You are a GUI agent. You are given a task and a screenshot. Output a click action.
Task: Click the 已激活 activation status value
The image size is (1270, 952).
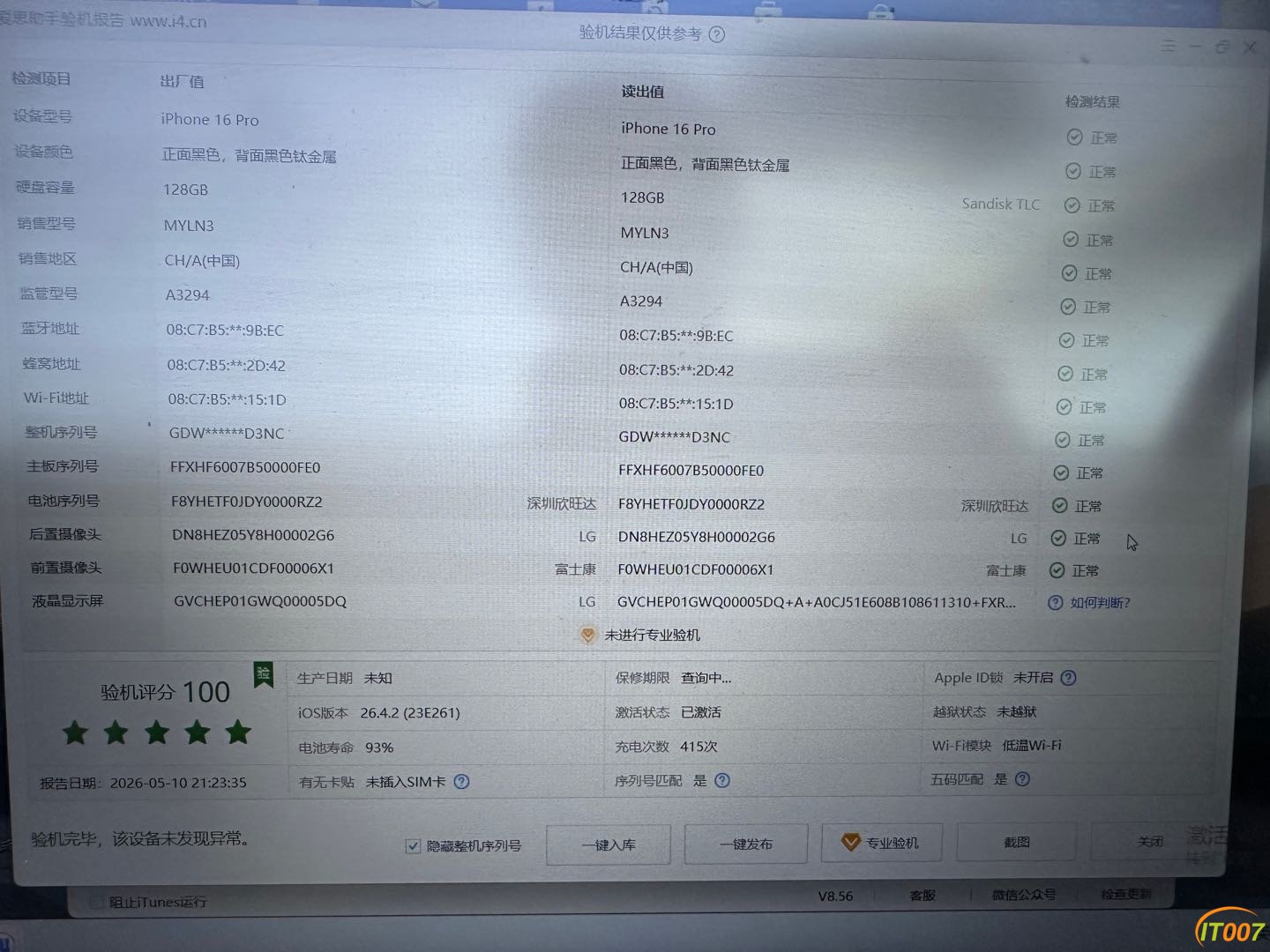pos(701,712)
